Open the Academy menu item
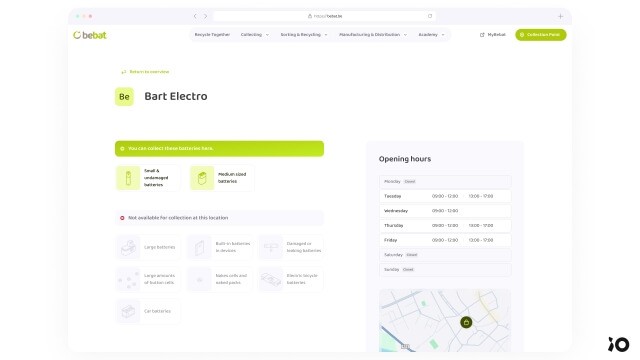 (x=428, y=35)
